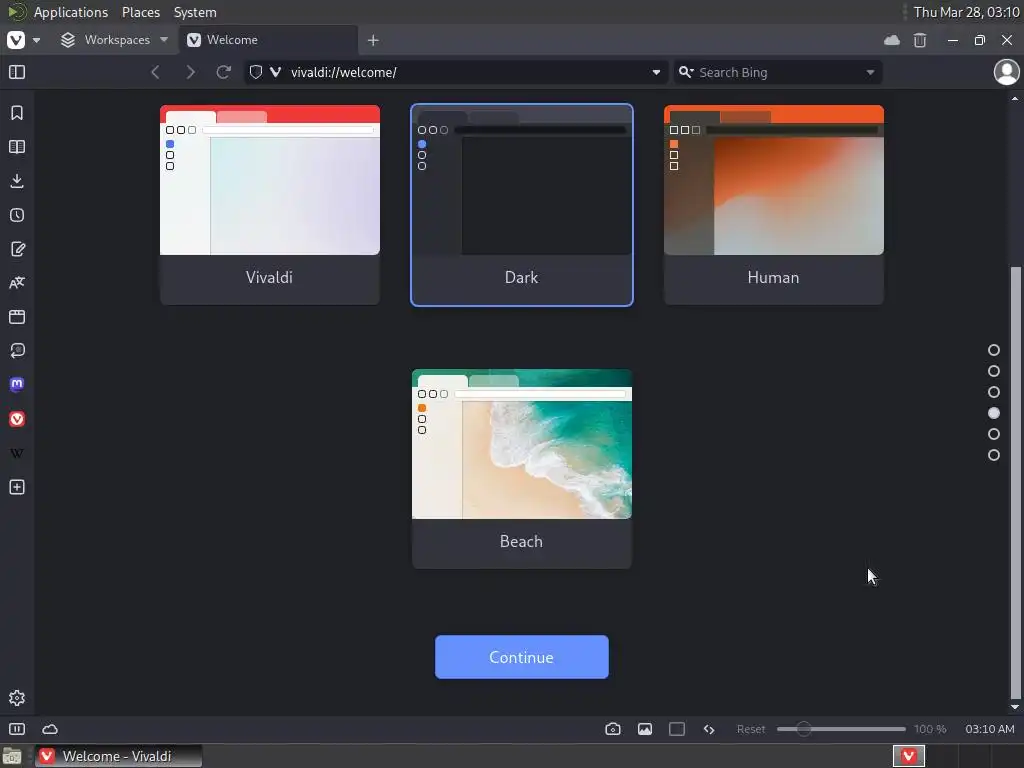Open the Downloads panel
The width and height of the screenshot is (1024, 768).
click(17, 181)
